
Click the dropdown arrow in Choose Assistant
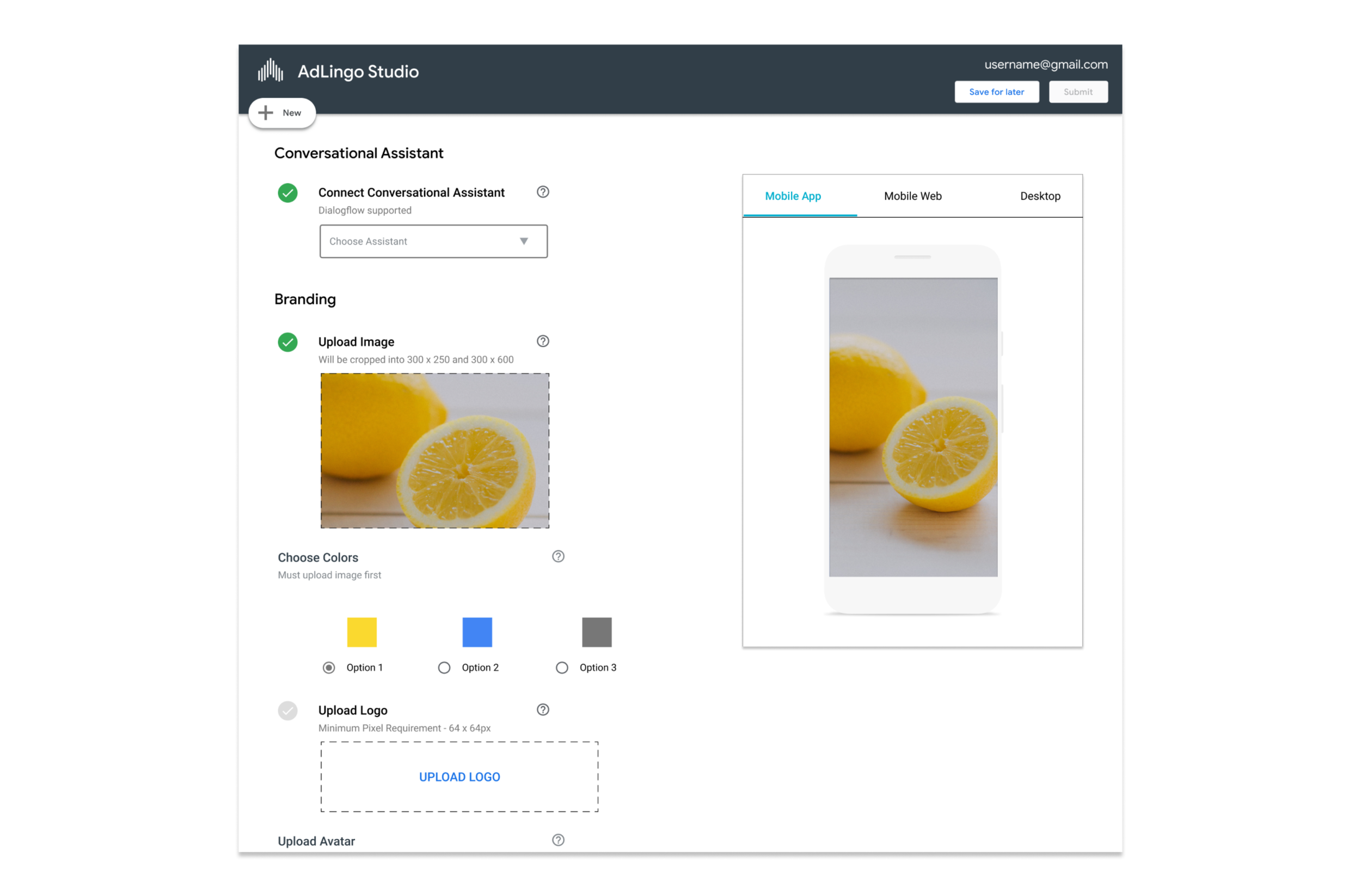coord(524,241)
